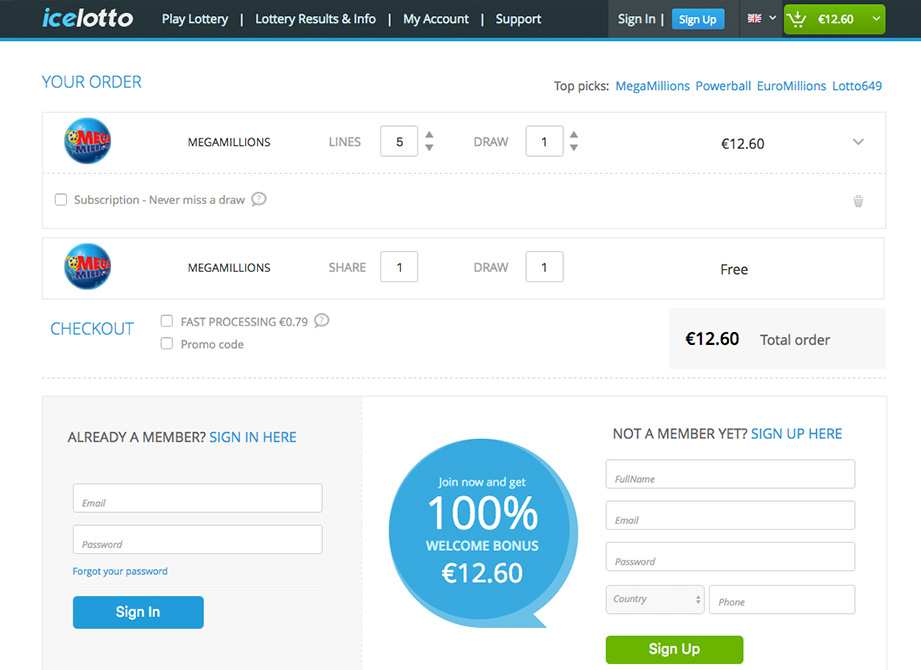921x670 pixels.
Task: Click the Free price label
Action: 734,270
